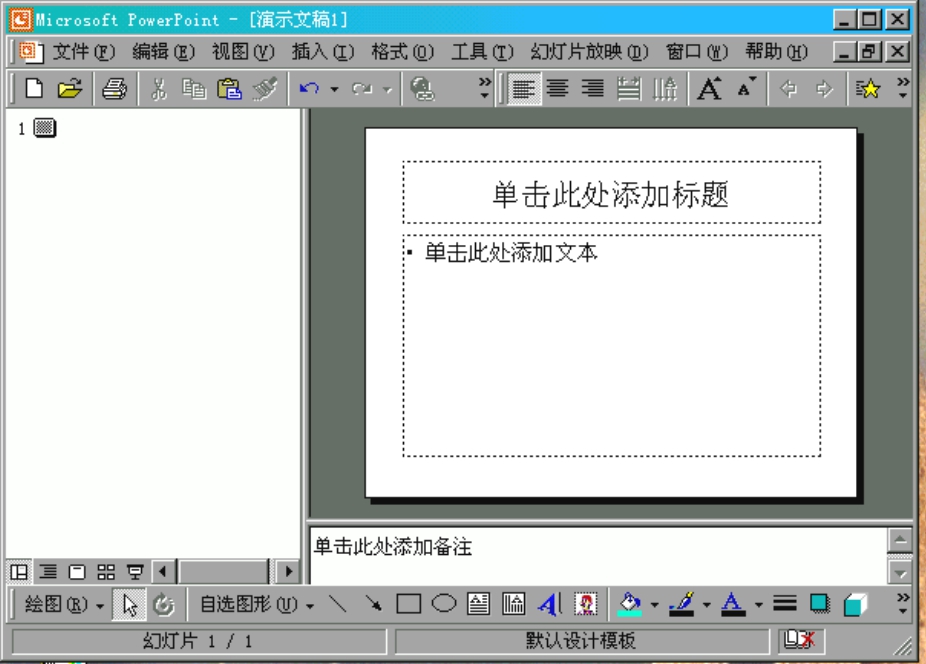Toggle right text alignment
This screenshot has height=664, width=926.
(593, 89)
